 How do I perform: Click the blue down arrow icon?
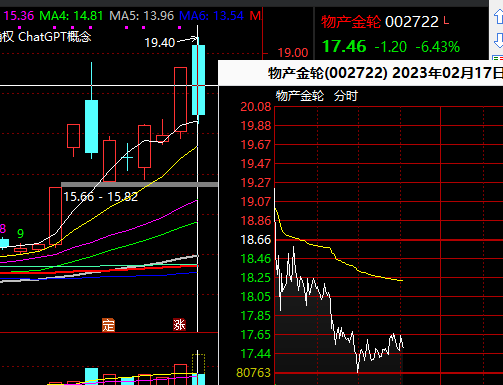coord(499,41)
